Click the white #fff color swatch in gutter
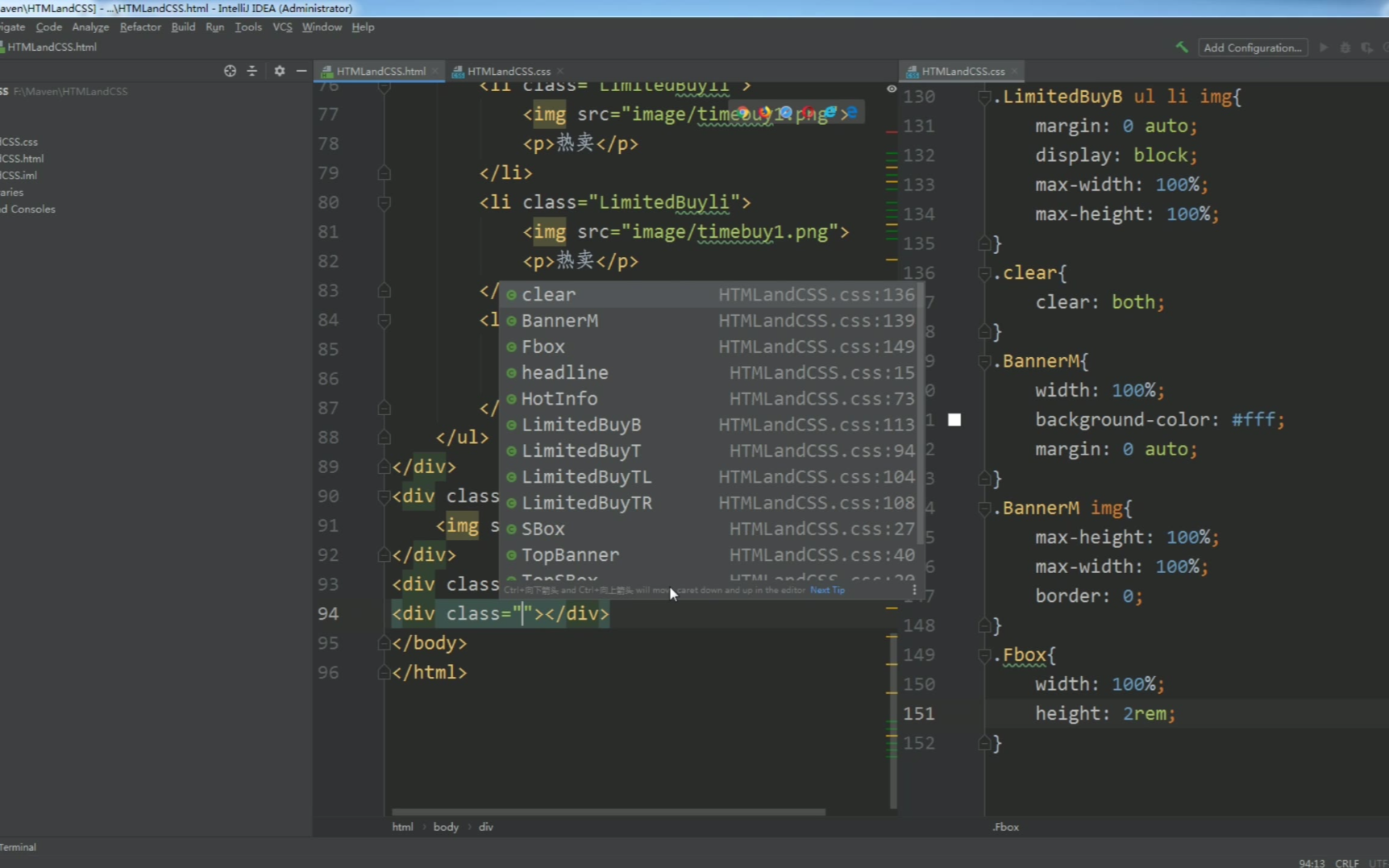The height and width of the screenshot is (868, 1389). (954, 420)
